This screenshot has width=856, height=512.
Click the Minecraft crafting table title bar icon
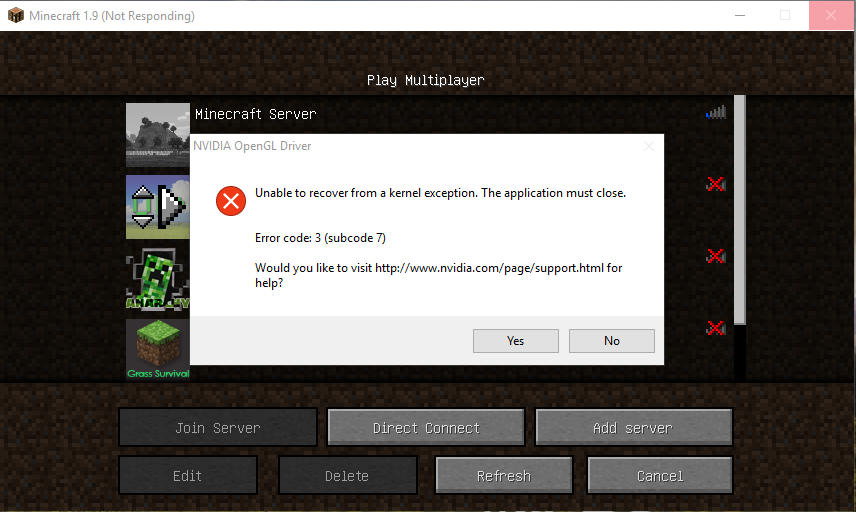[x=16, y=15]
